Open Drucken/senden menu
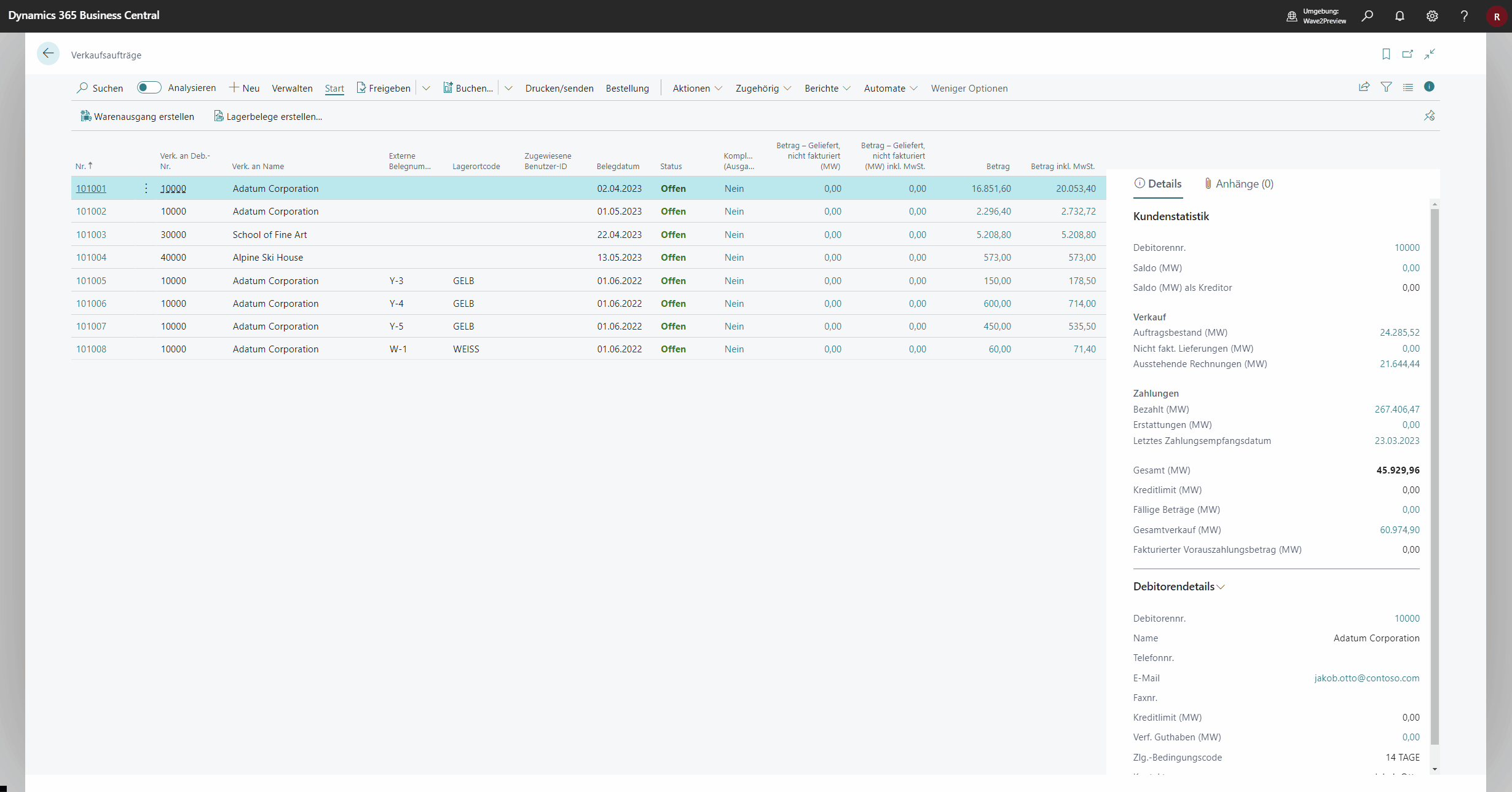The image size is (1512, 792). [559, 88]
